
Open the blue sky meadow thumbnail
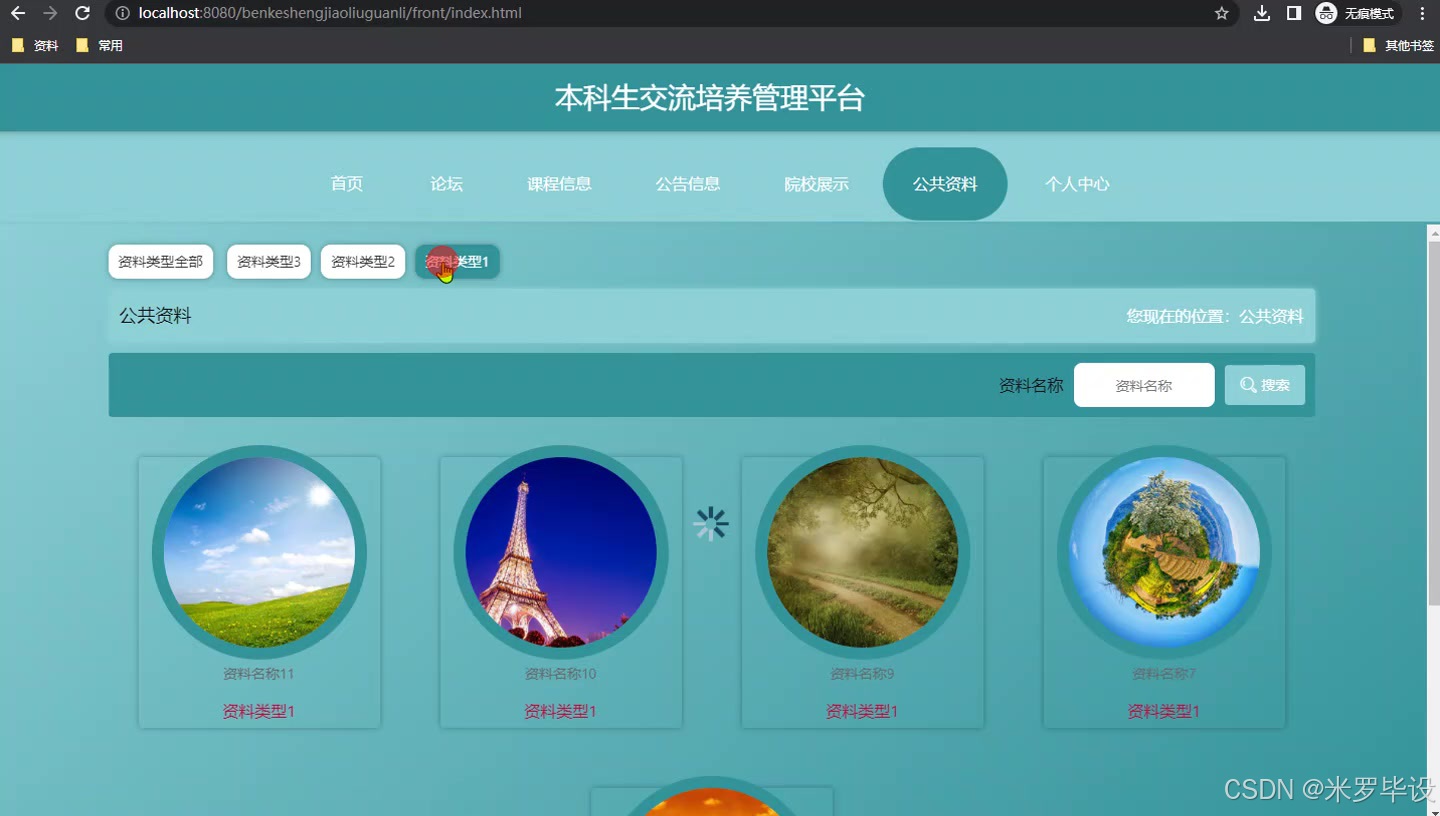[259, 553]
